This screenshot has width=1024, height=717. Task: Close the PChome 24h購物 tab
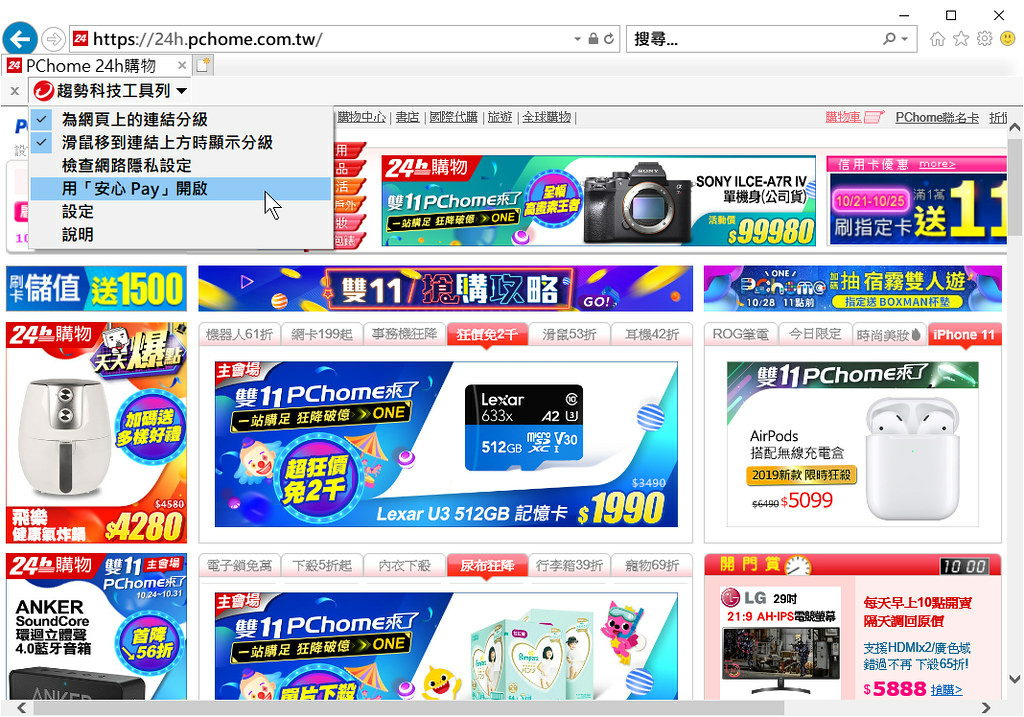(182, 65)
